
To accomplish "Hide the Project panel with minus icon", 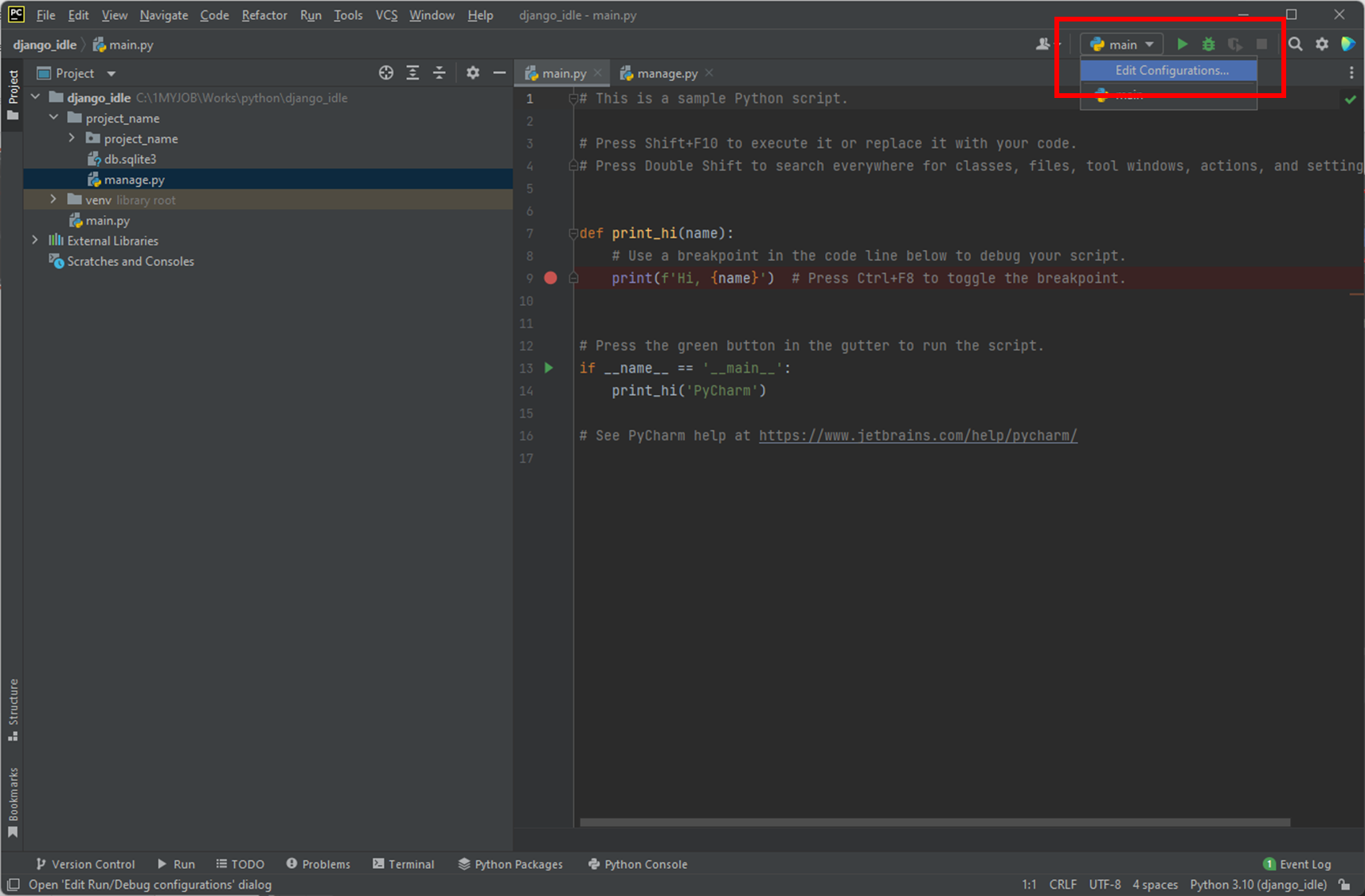I will pyautogui.click(x=499, y=73).
